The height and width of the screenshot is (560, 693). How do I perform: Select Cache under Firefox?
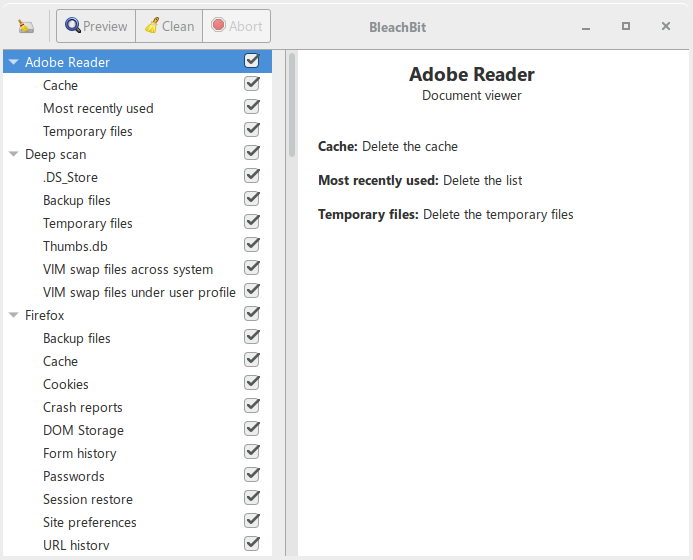coord(137,360)
